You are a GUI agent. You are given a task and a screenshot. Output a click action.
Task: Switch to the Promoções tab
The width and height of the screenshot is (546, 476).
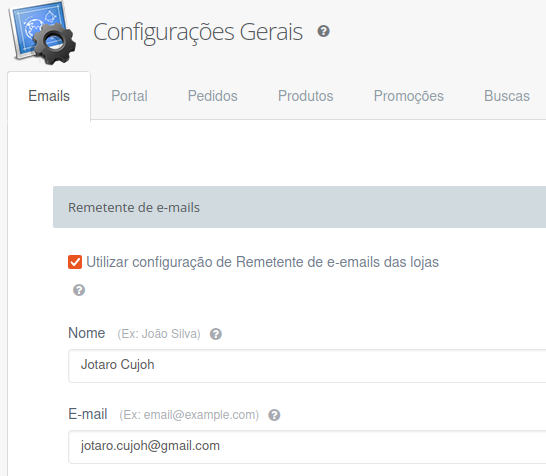pyautogui.click(x=408, y=96)
